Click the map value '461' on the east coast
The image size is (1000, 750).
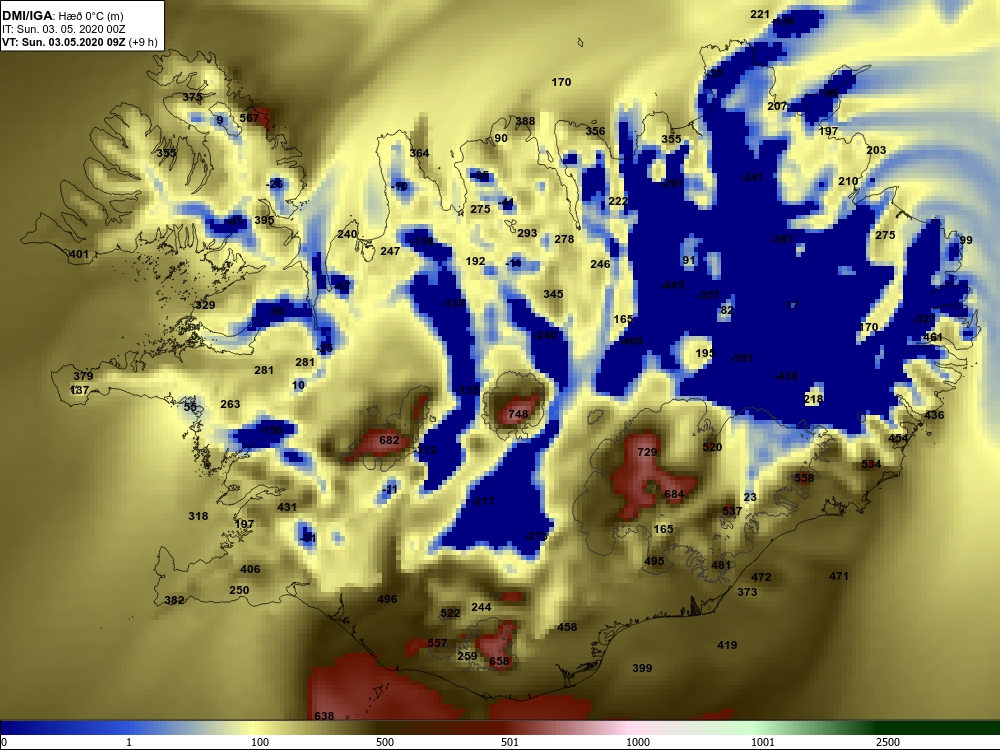click(x=932, y=336)
